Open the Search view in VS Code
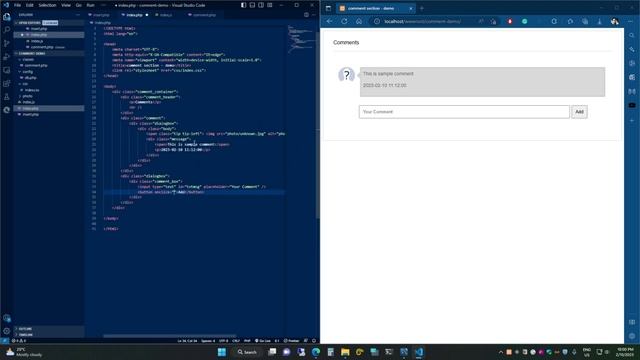 pyautogui.click(x=7, y=30)
